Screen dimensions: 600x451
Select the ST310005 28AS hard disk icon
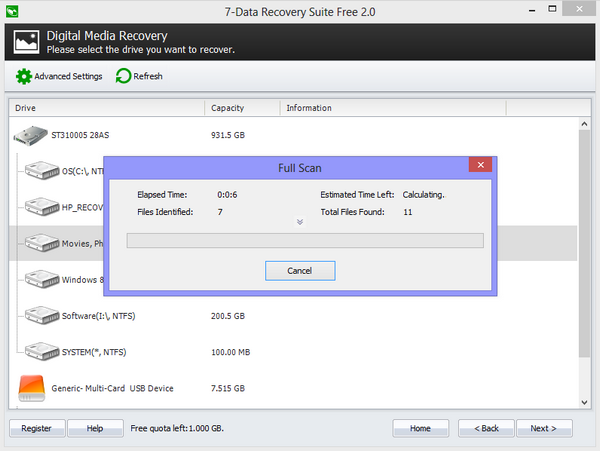pyautogui.click(x=30, y=135)
